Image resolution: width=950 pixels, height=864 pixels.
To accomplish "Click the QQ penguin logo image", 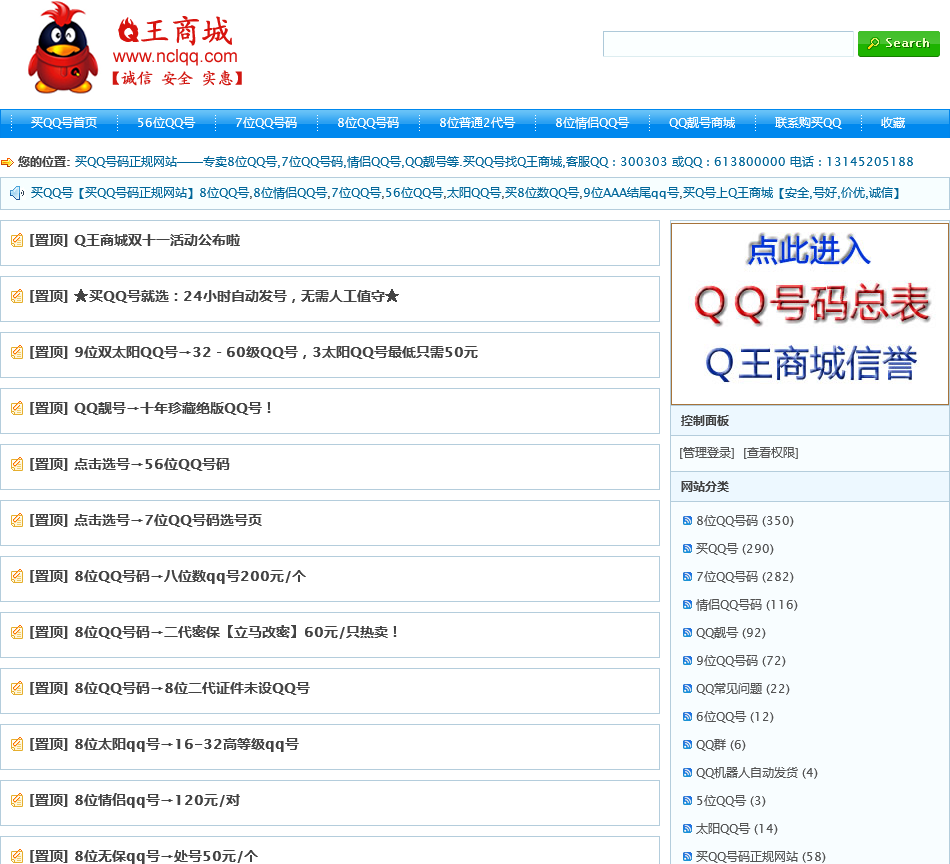I will click(x=63, y=48).
